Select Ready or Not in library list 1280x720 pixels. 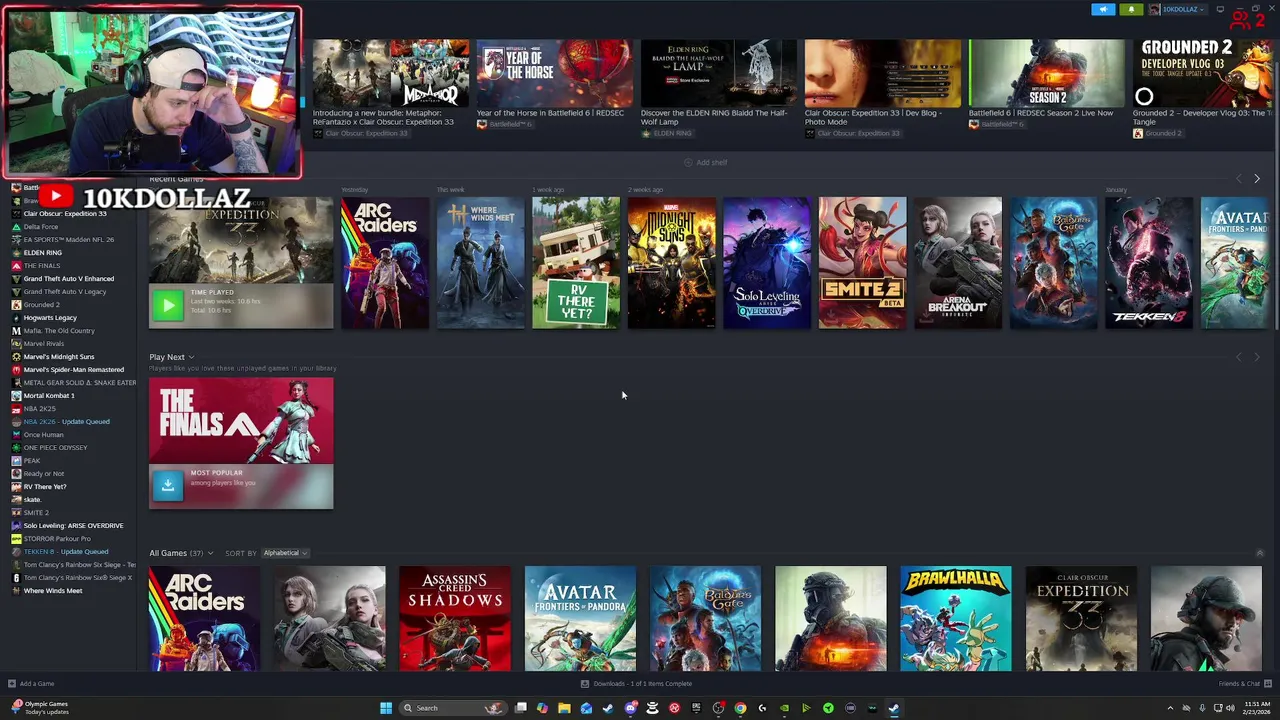[44, 474]
